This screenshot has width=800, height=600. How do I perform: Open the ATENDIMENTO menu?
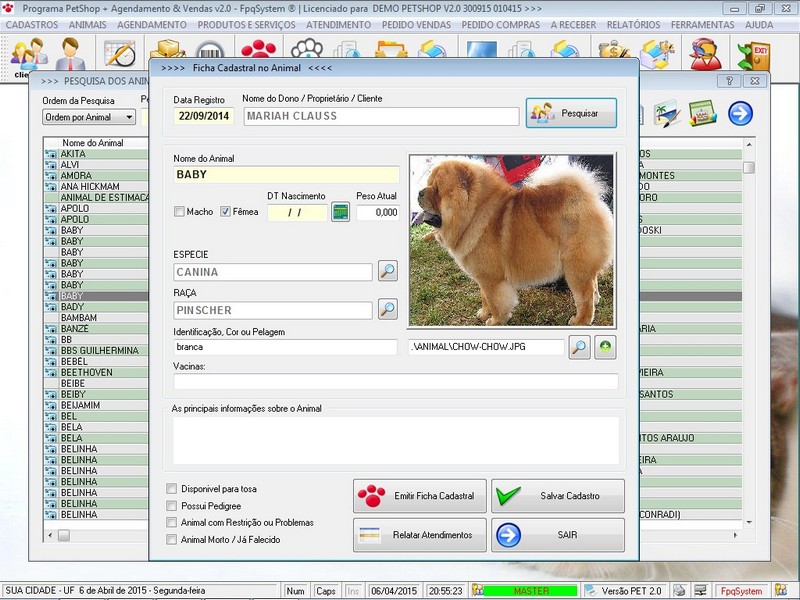338,24
